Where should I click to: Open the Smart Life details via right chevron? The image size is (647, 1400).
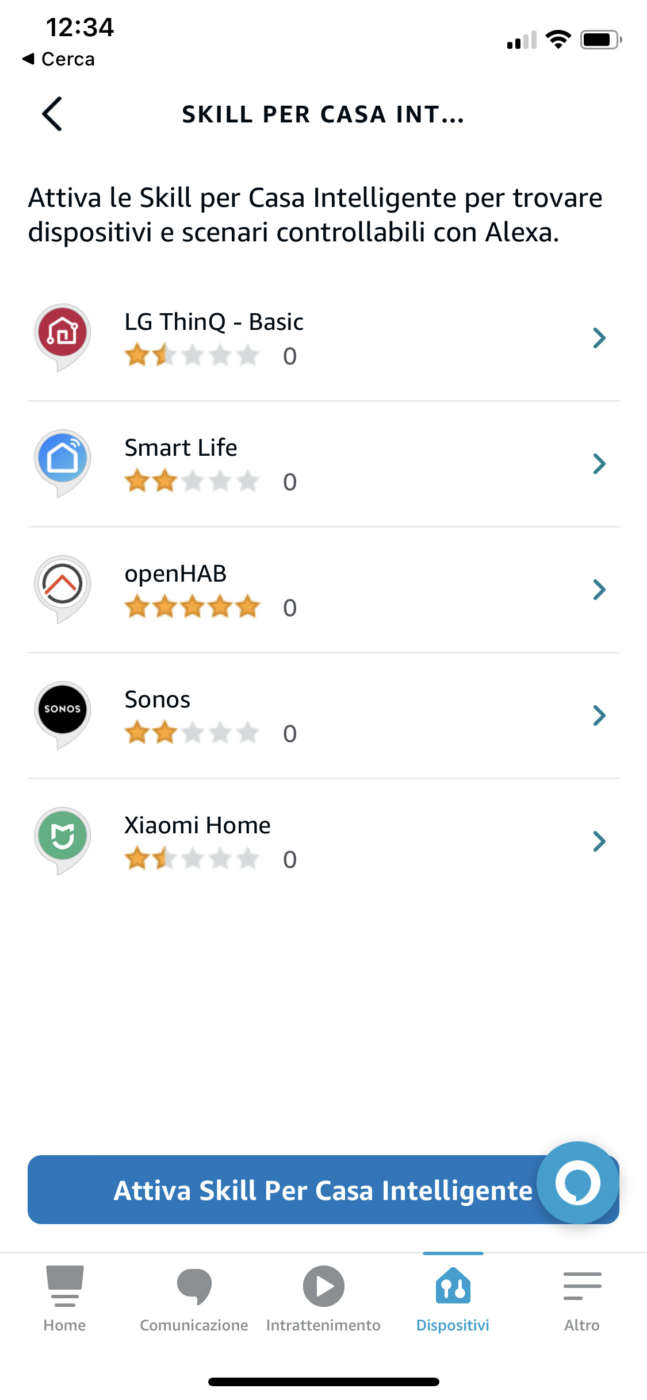click(x=598, y=464)
